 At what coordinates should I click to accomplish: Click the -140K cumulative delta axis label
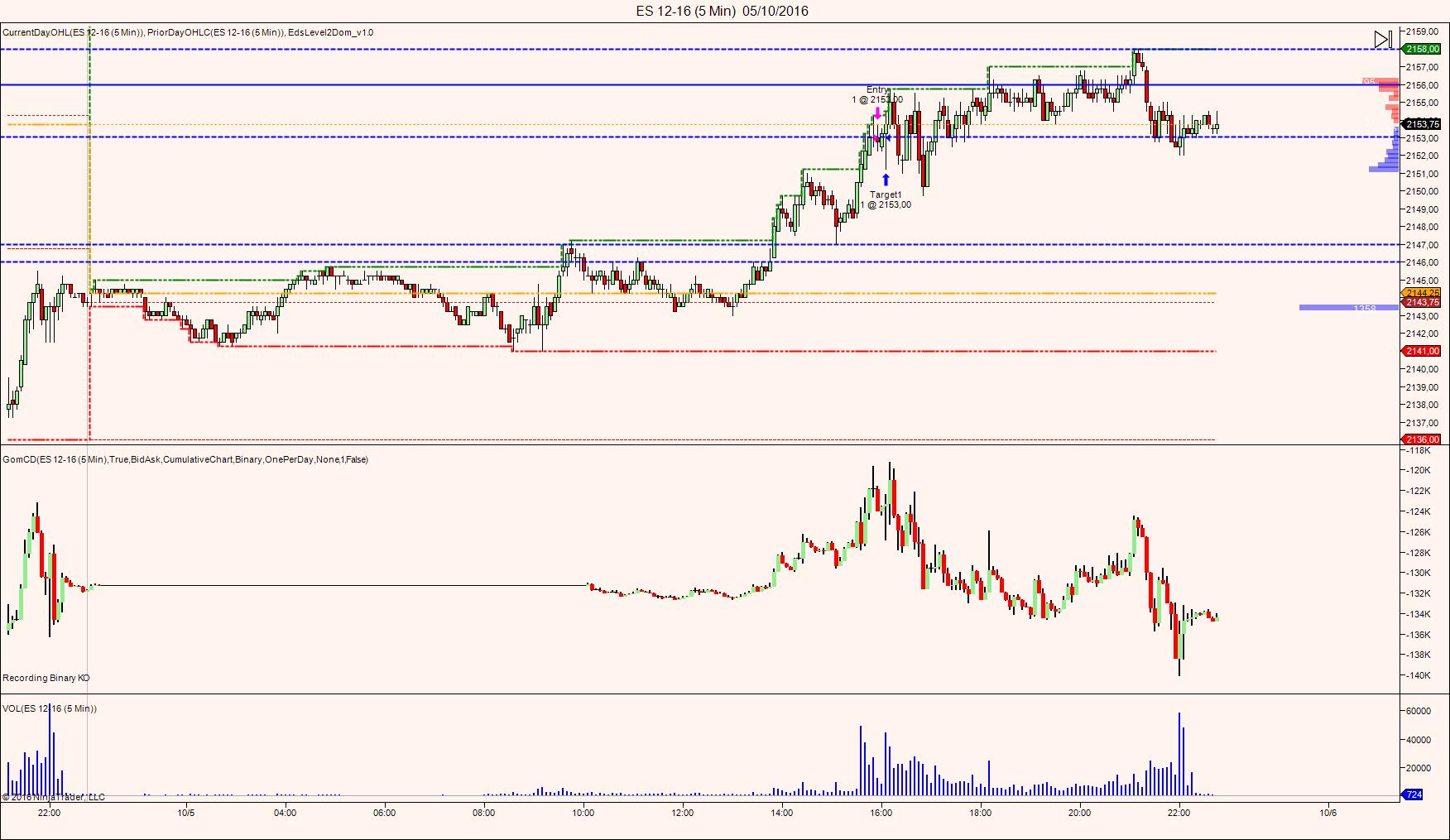coord(1419,675)
